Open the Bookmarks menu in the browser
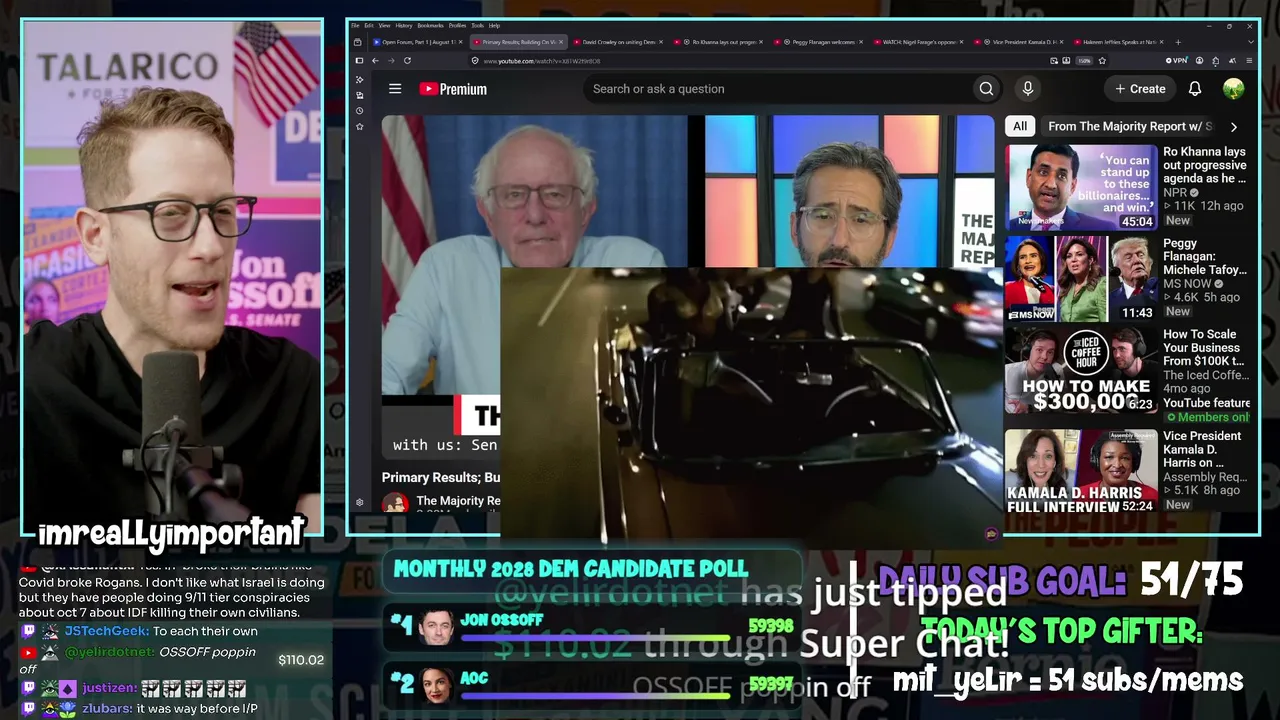The width and height of the screenshot is (1280, 720). click(x=431, y=25)
